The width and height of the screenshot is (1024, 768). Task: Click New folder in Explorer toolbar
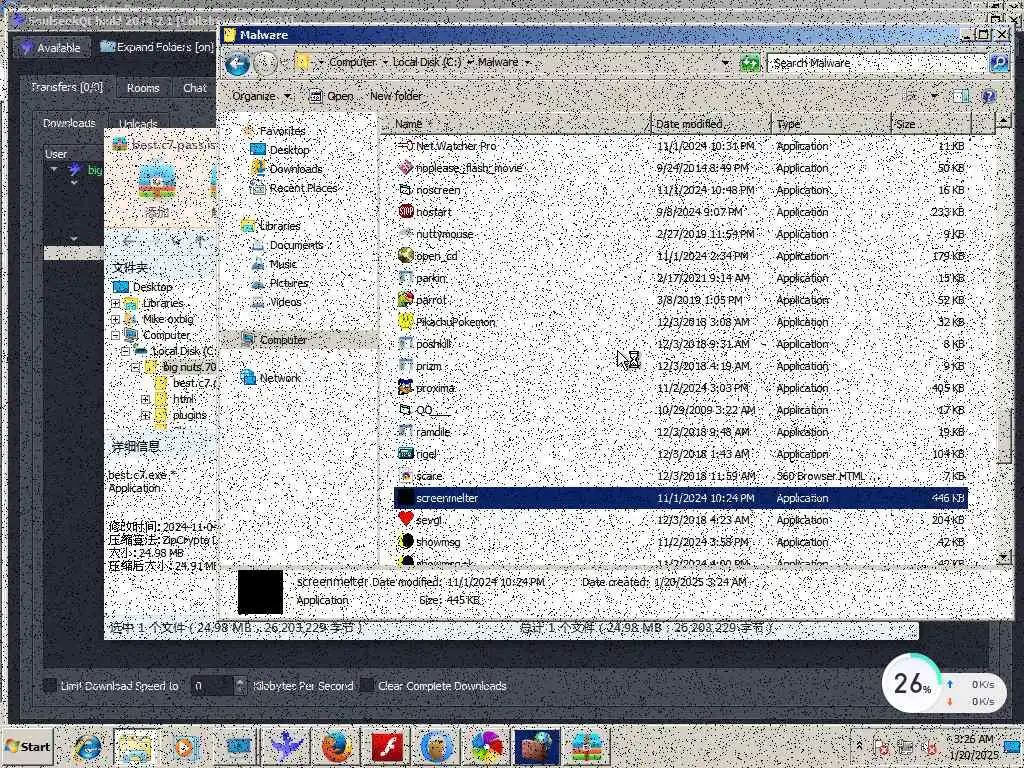coord(396,96)
